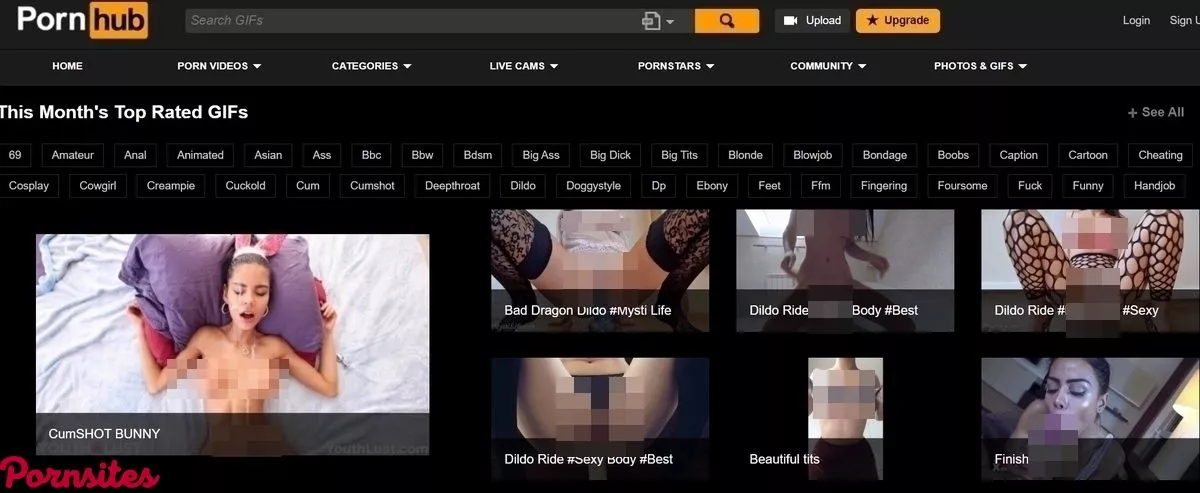1200x493 pixels.
Task: Expand the CATEGORIES dropdown menu
Action: [x=371, y=66]
